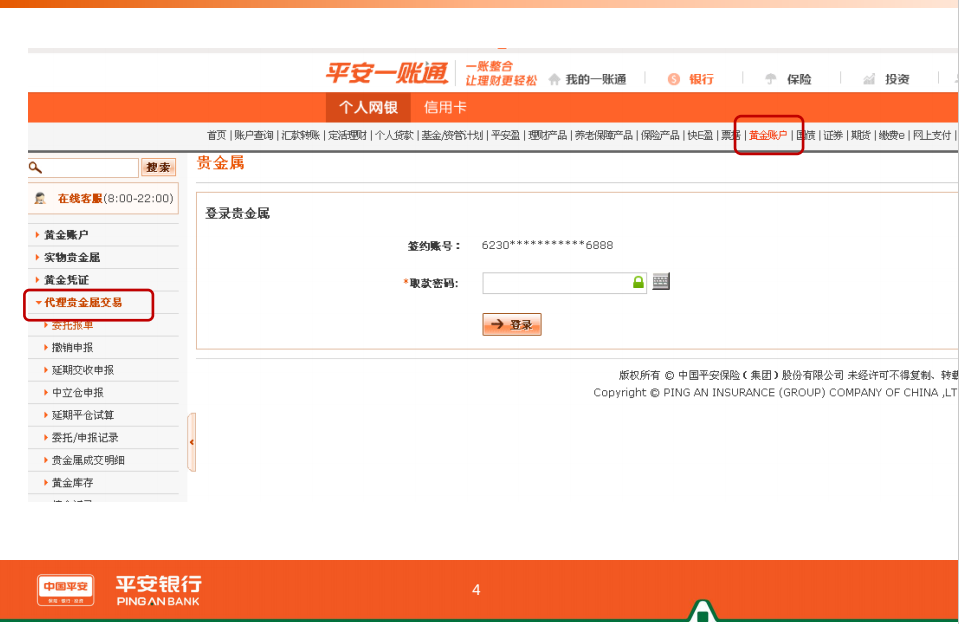Select 黄金账户 in the top navigation bar

point(768,135)
